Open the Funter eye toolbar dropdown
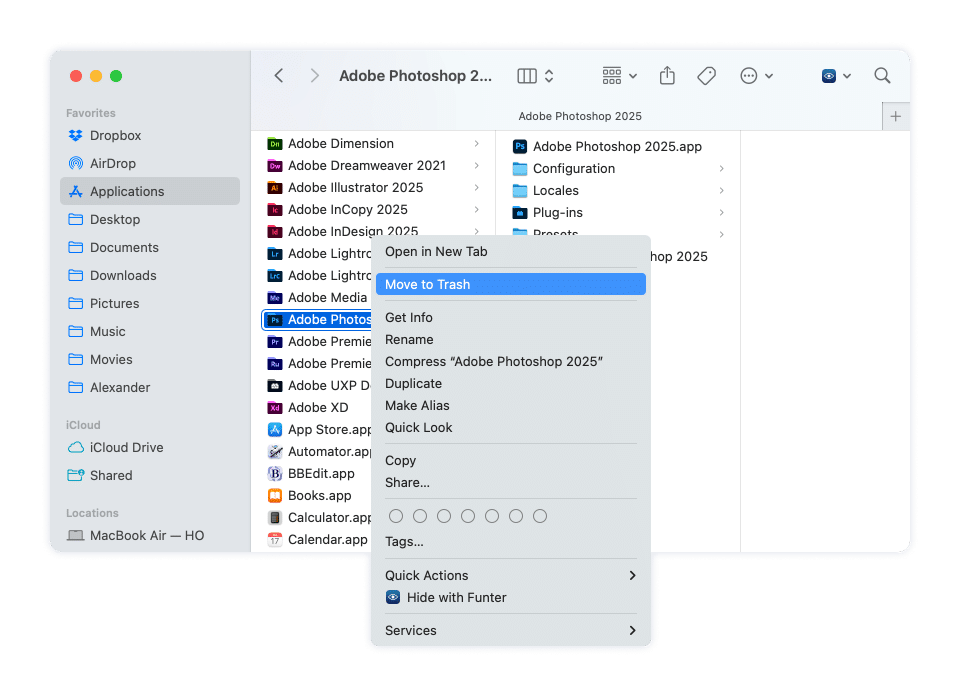Image resolution: width=960 pixels, height=696 pixels. point(836,76)
